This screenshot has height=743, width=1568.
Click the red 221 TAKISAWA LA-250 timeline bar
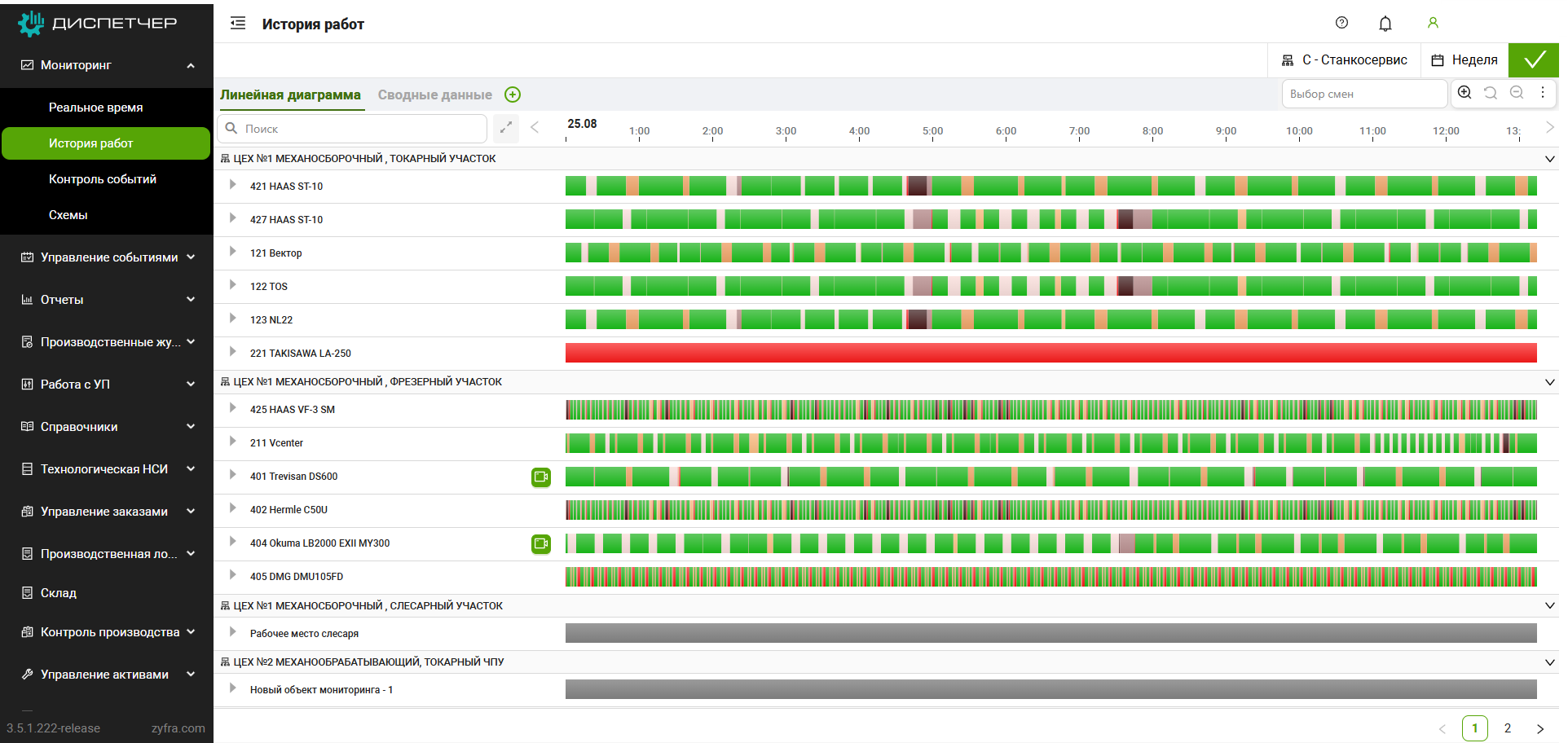[1050, 353]
